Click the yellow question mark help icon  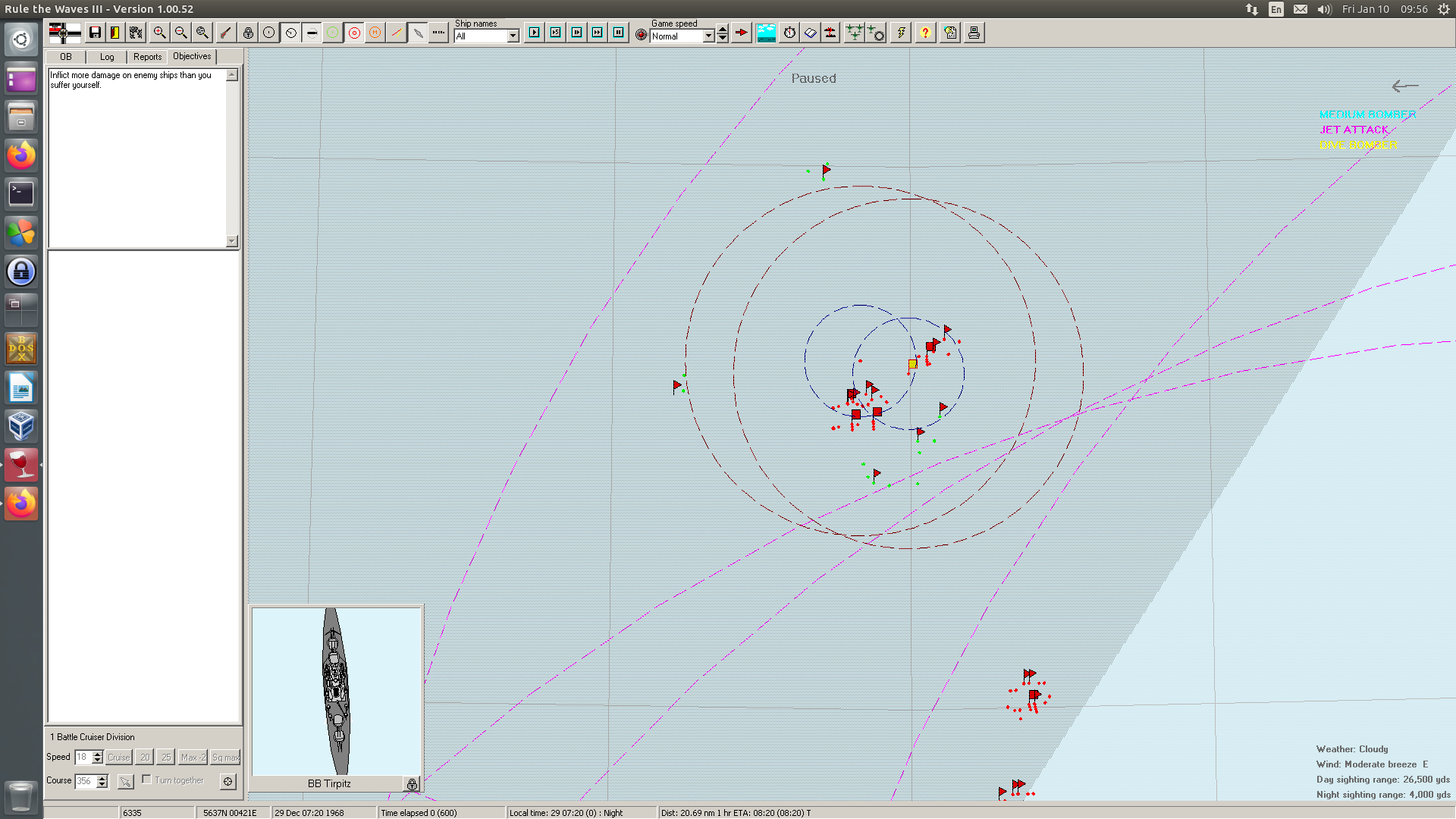click(925, 33)
